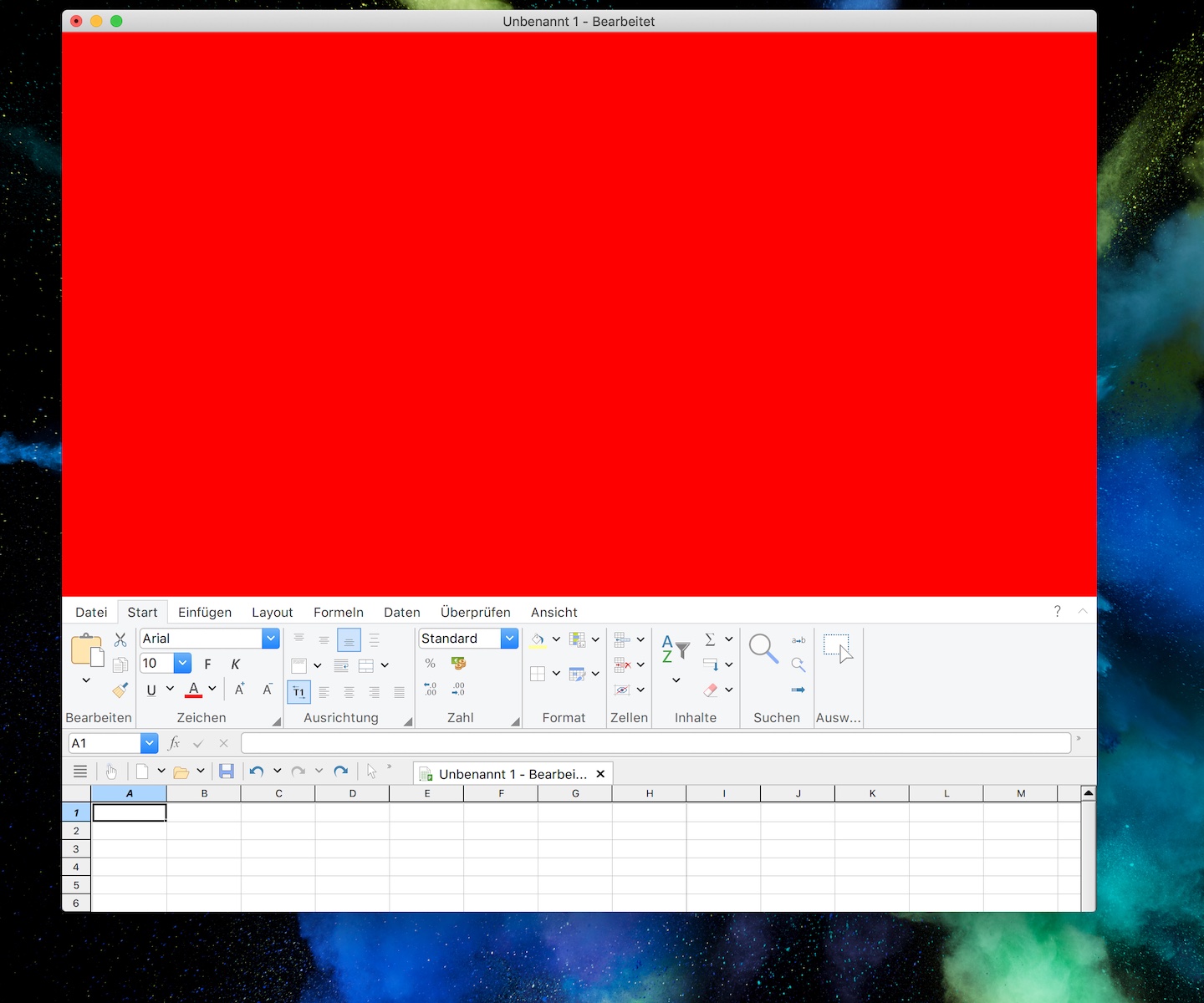Open the Standard number format dropdown

click(x=509, y=639)
